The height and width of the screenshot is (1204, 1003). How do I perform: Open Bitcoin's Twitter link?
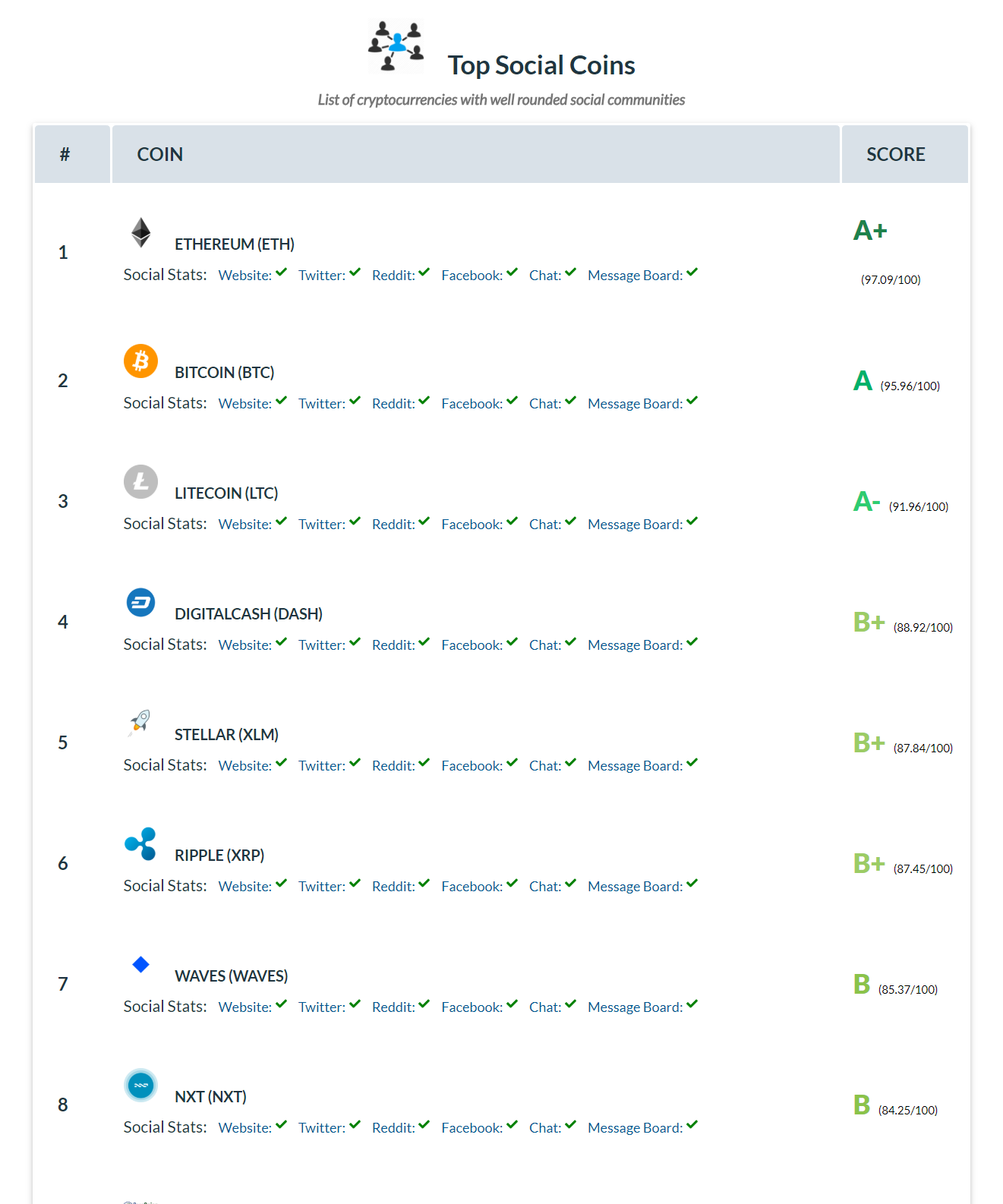click(x=322, y=404)
